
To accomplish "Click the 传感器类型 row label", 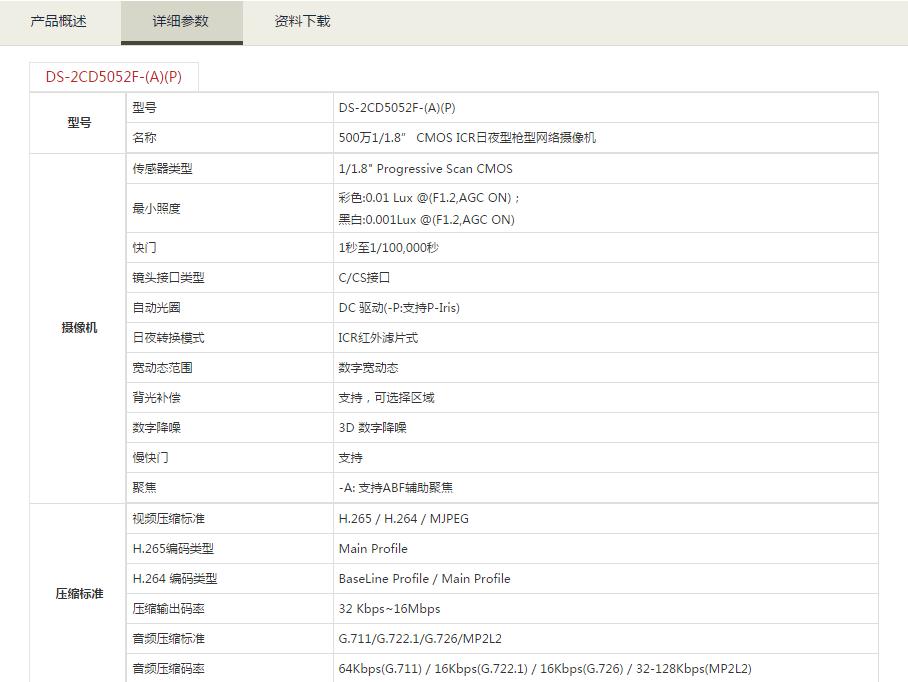I will pos(162,169).
